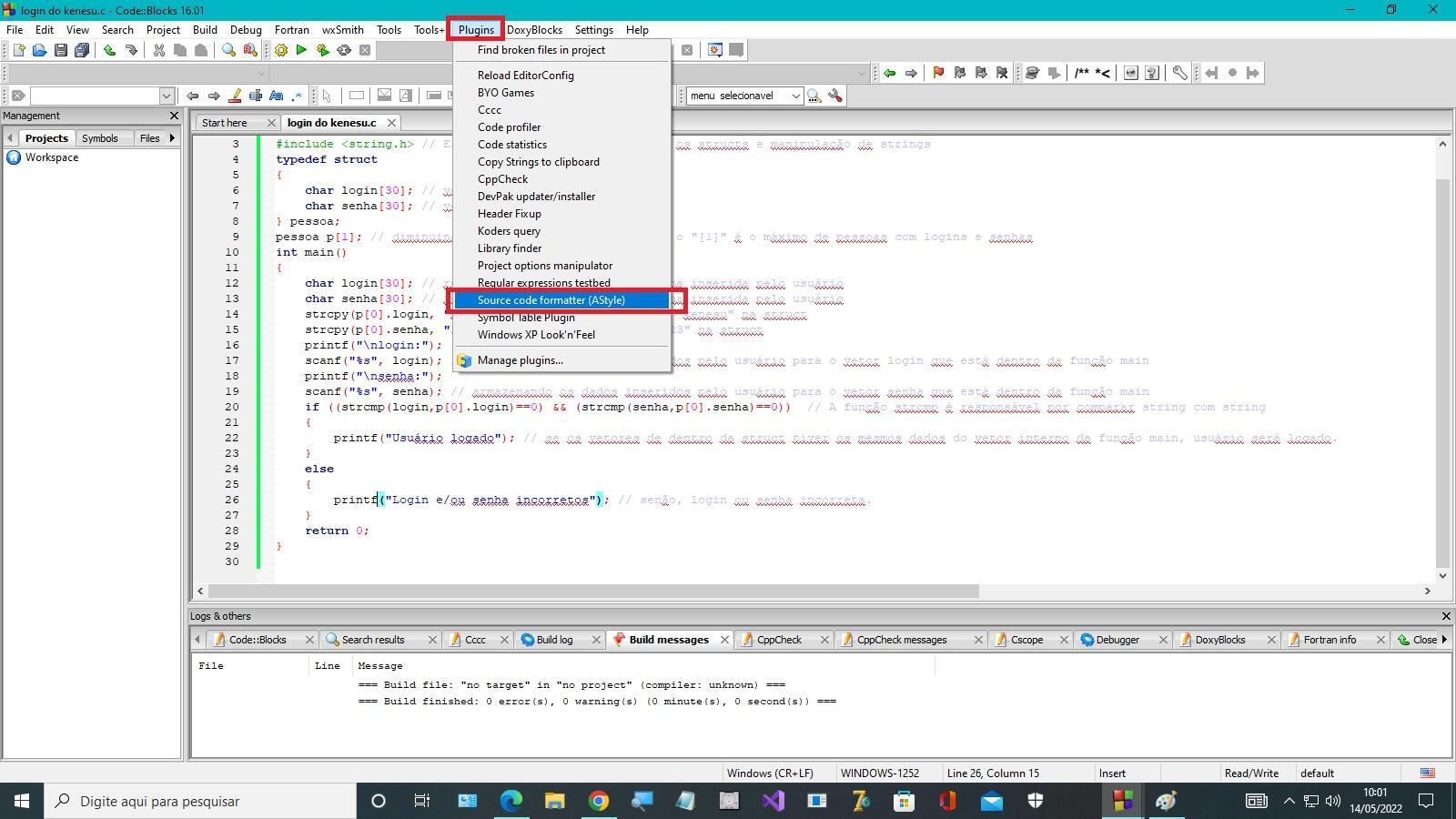Image resolution: width=1456 pixels, height=819 pixels.
Task: Open the Replace tool icon
Action: click(249, 50)
